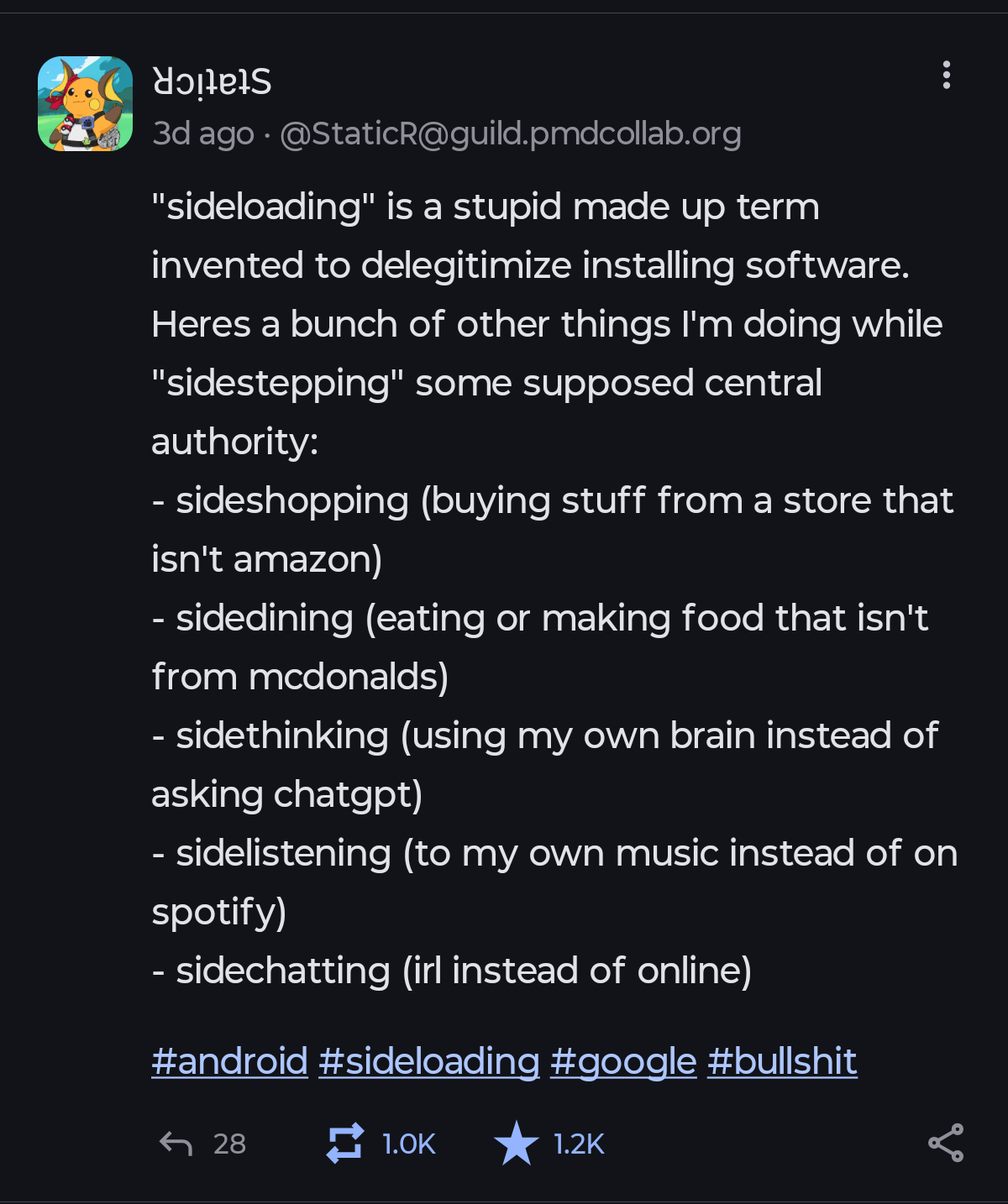Image resolution: width=1008 pixels, height=1204 pixels.
Task: Follow the #google hashtag link
Action: [623, 1061]
